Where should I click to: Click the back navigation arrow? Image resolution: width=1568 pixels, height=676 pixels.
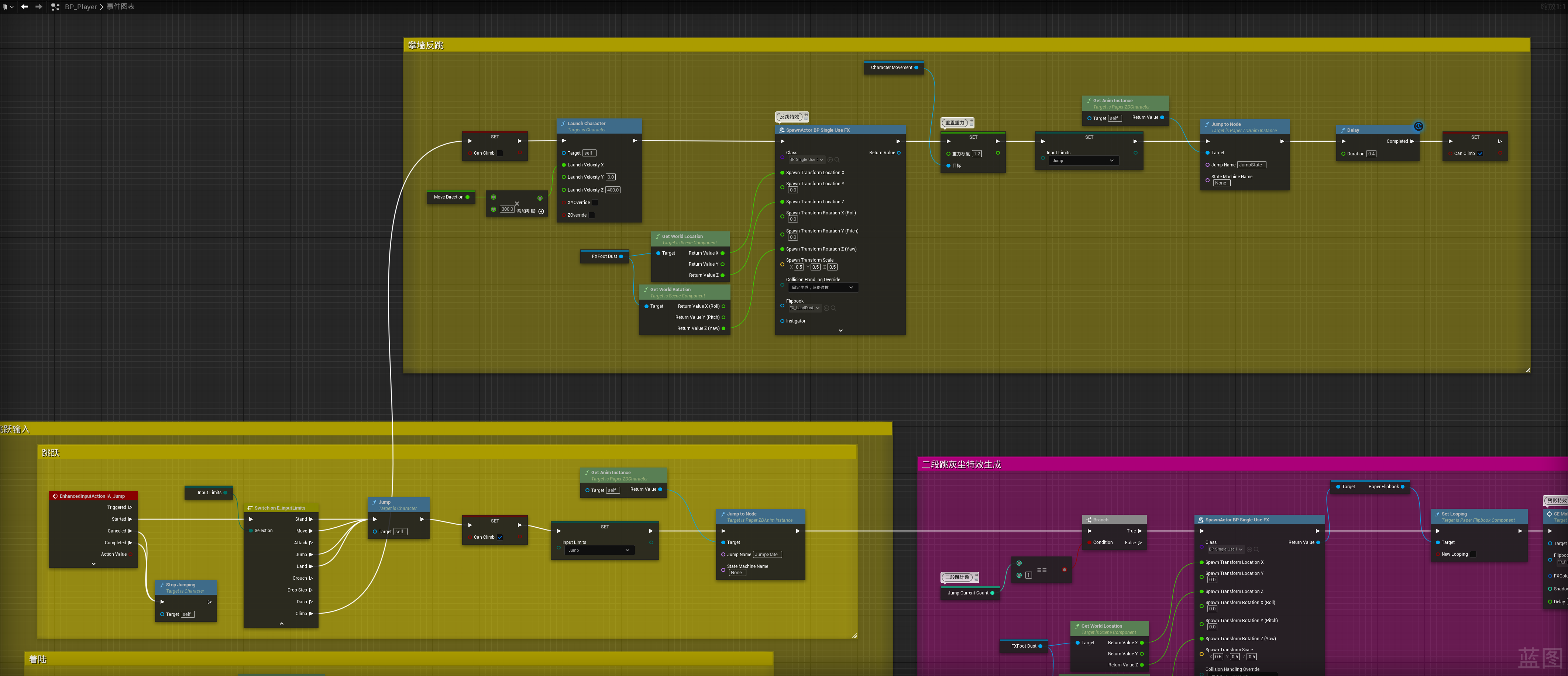(24, 7)
